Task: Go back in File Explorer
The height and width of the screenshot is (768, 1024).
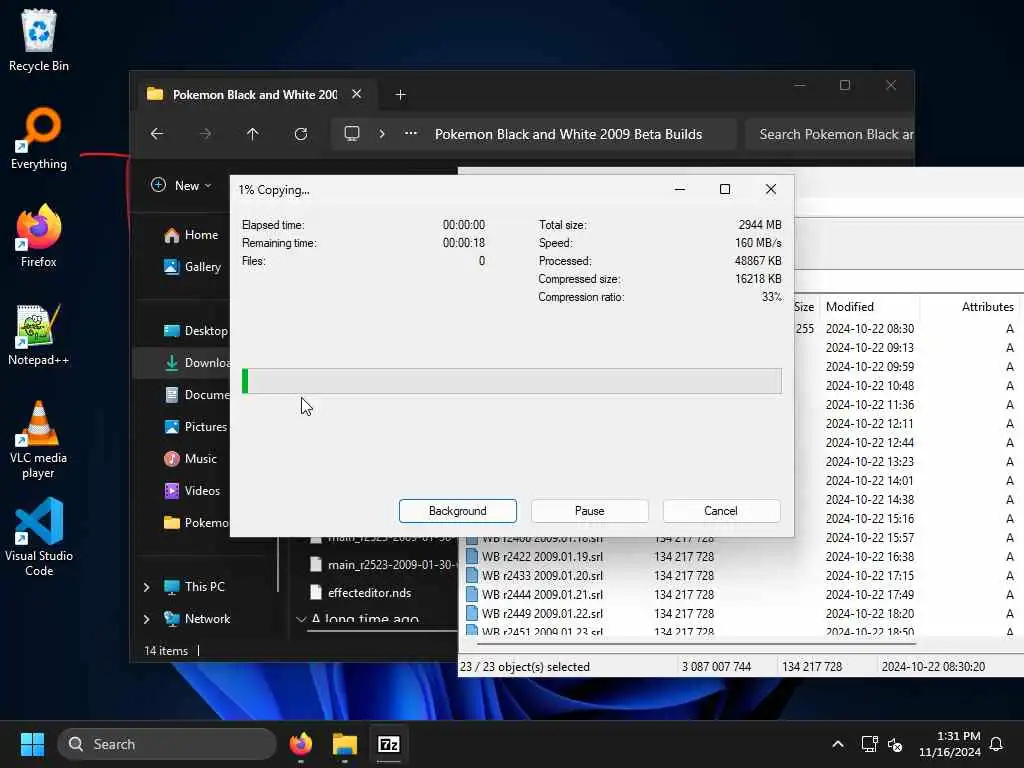Action: tap(157, 134)
